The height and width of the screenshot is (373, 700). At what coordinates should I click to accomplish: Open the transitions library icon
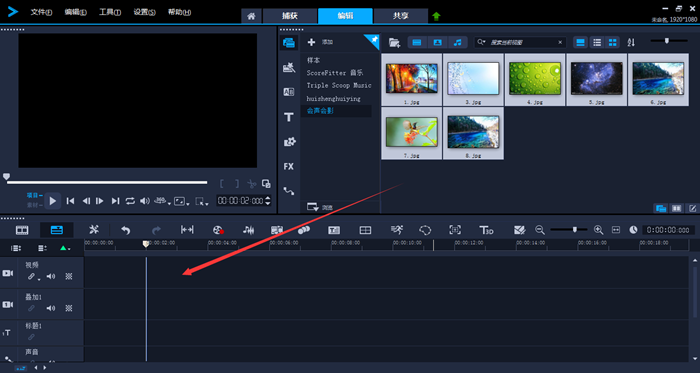(x=289, y=92)
